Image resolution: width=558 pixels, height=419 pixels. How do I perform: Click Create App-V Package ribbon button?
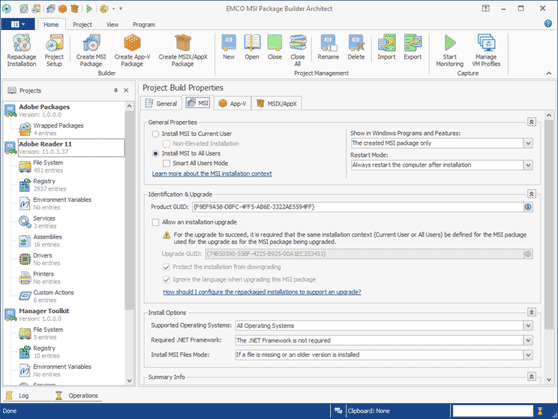pos(132,51)
